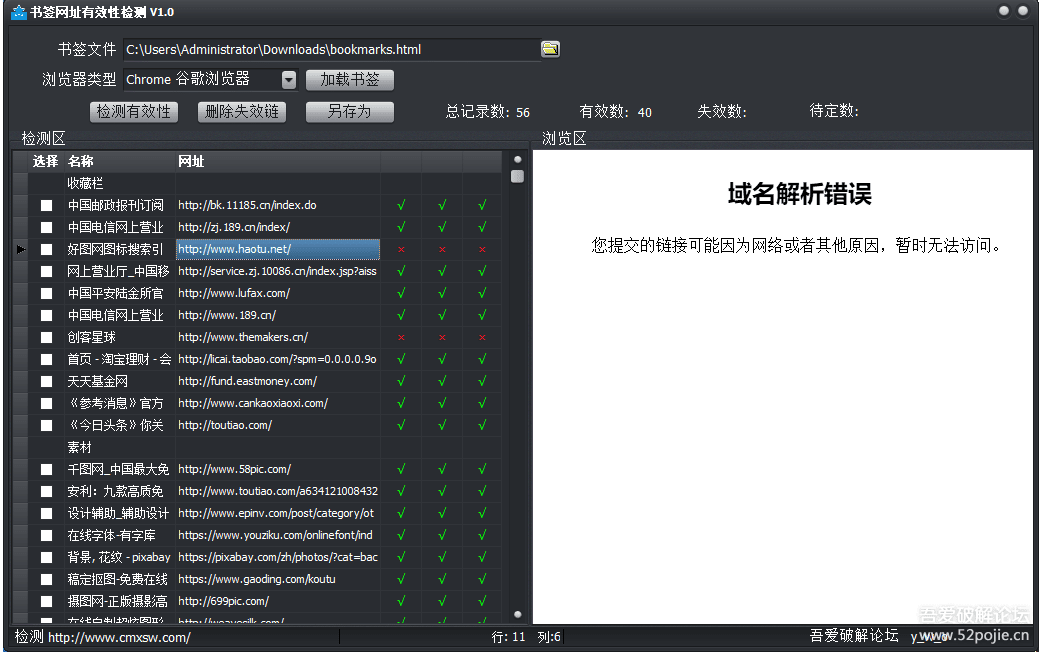Sort by the 名称 column header
Viewport: 1040px width, 653px height.
click(119, 161)
